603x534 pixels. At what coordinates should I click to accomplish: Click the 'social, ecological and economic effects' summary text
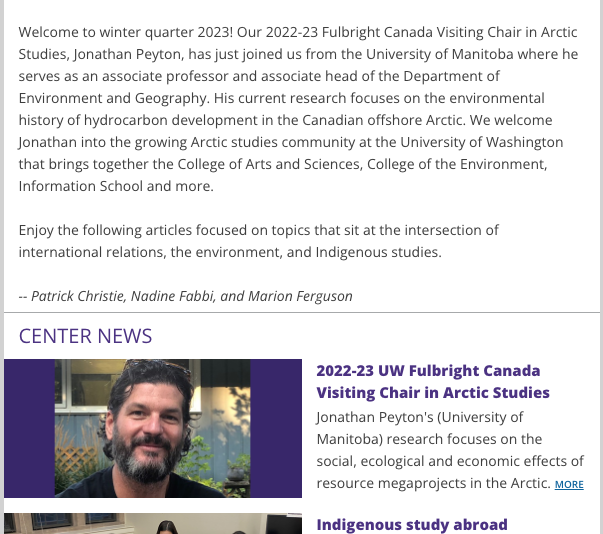(450, 461)
